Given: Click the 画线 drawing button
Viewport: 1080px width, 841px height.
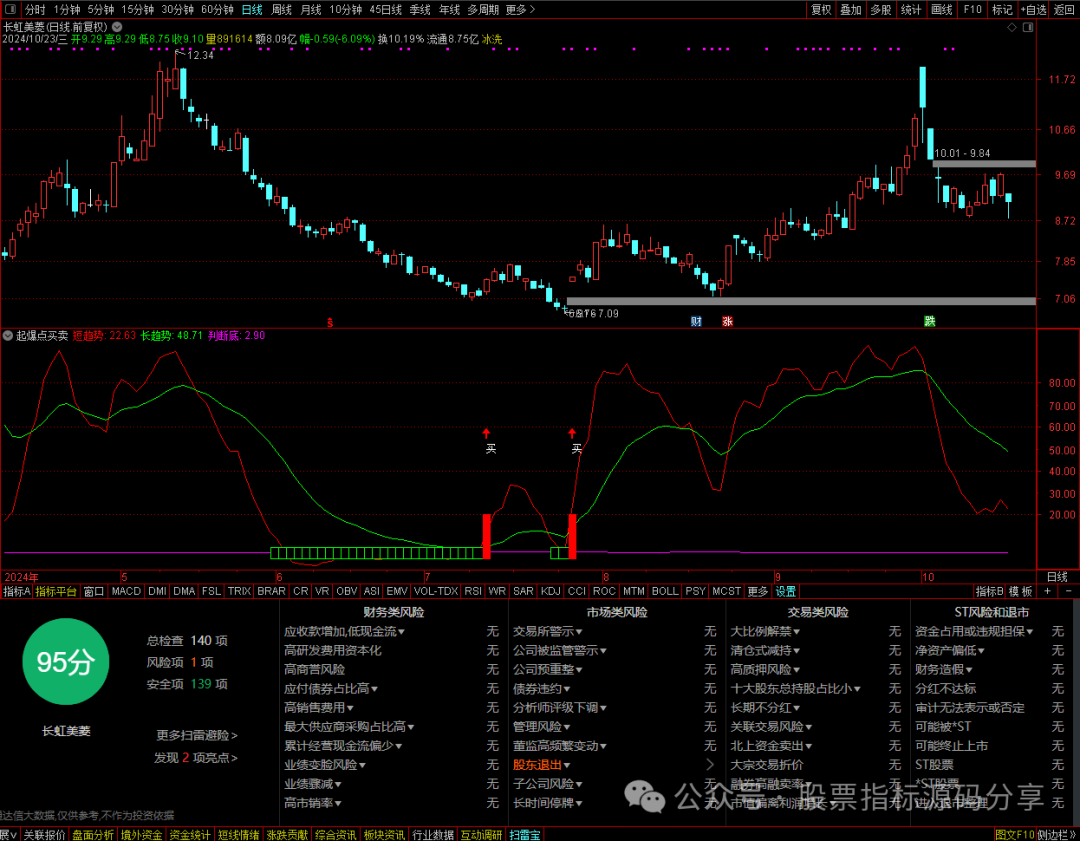Looking at the screenshot, I should (x=942, y=10).
